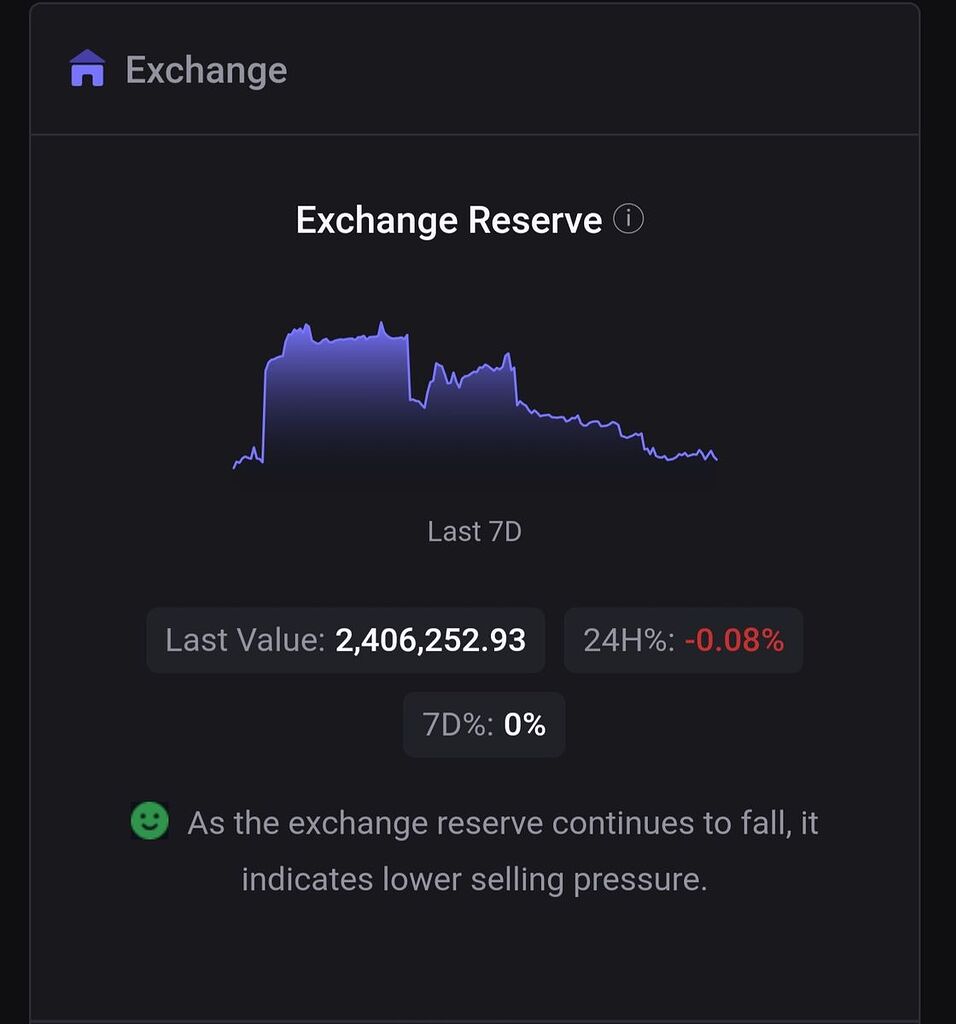
Task: Click the purple Exchange house icon
Action: 87,69
